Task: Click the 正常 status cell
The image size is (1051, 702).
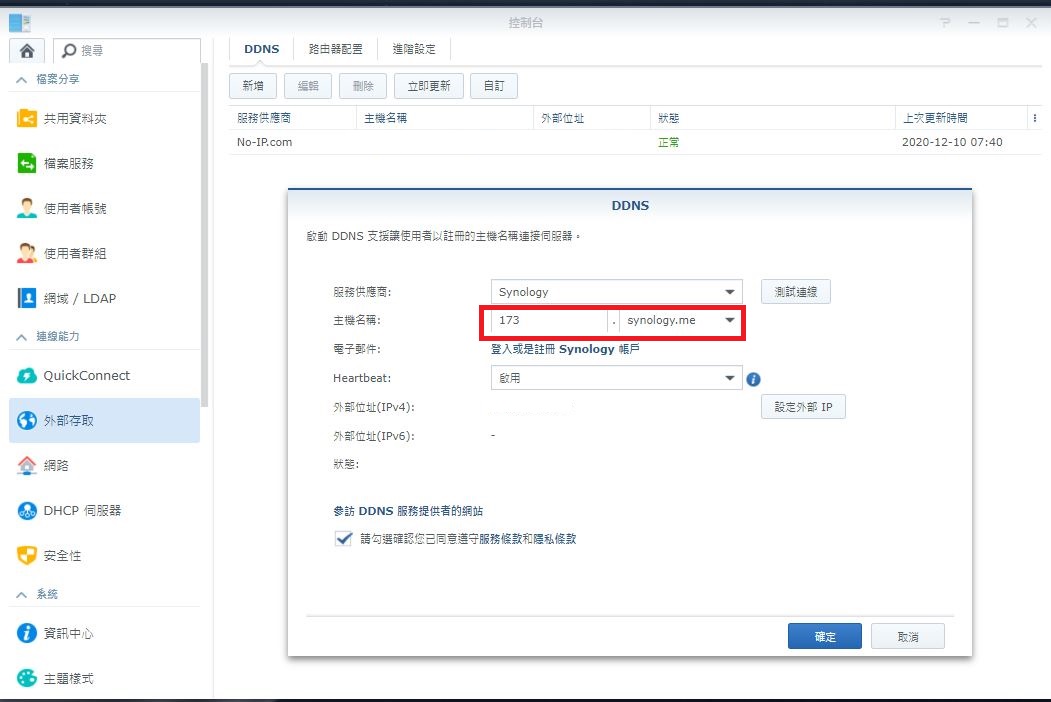Action: (x=668, y=142)
